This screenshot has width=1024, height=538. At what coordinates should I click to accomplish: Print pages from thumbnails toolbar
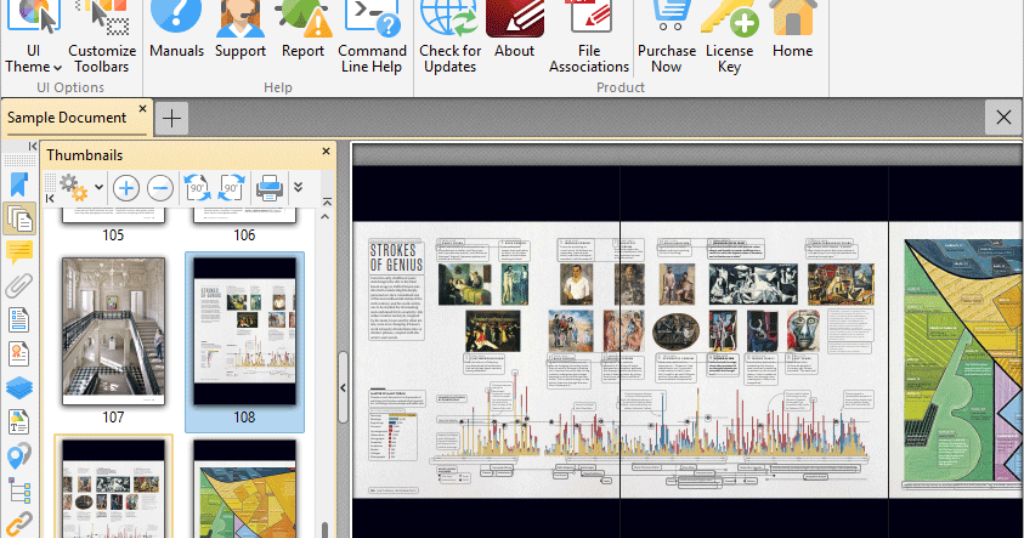[x=269, y=188]
